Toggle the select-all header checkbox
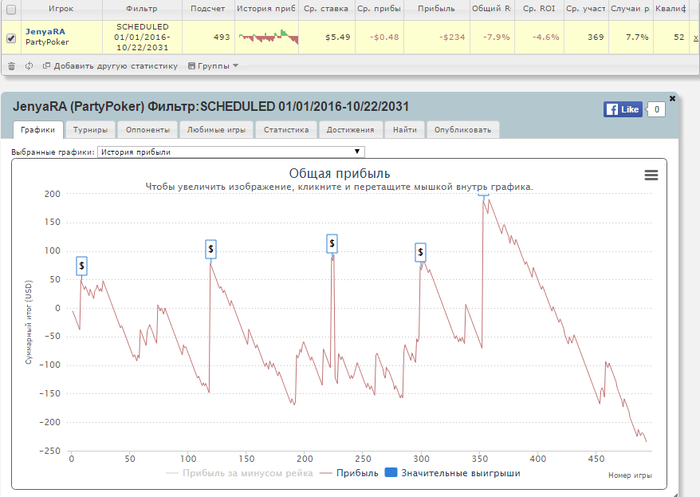The width and height of the screenshot is (700, 497). coord(11,9)
